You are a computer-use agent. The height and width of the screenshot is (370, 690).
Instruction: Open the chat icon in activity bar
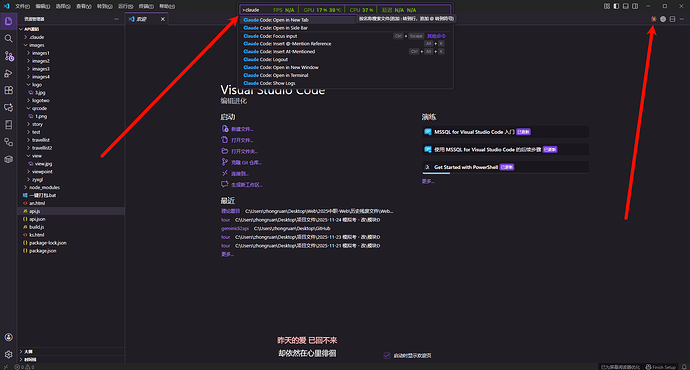click(8, 107)
